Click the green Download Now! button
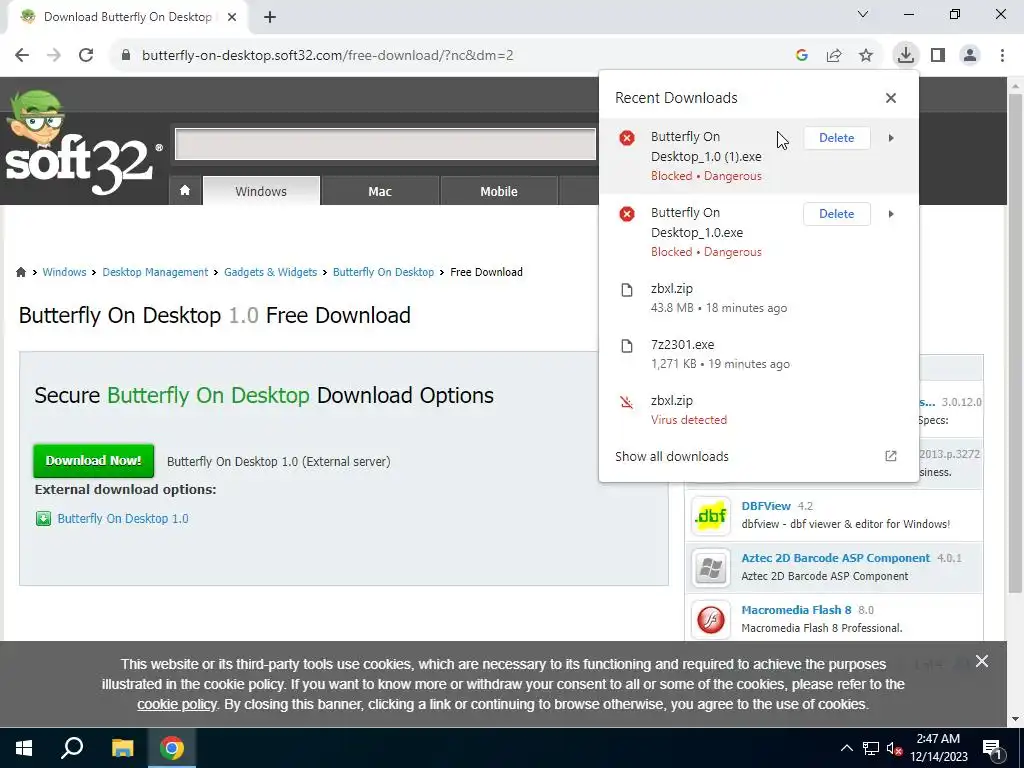Image resolution: width=1024 pixels, height=768 pixels. pyautogui.click(x=93, y=461)
